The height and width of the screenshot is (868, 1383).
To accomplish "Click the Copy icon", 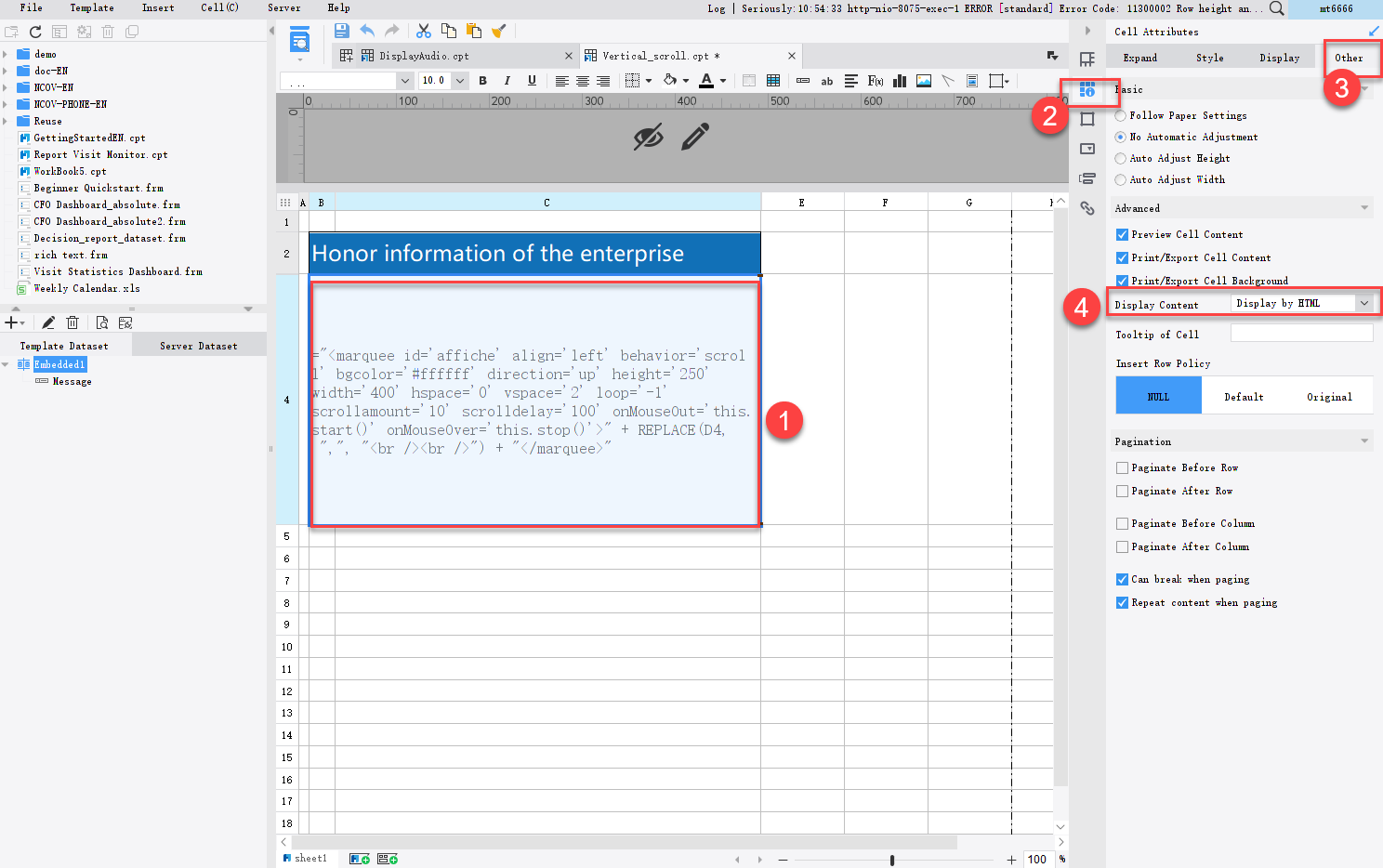I will pos(449,31).
